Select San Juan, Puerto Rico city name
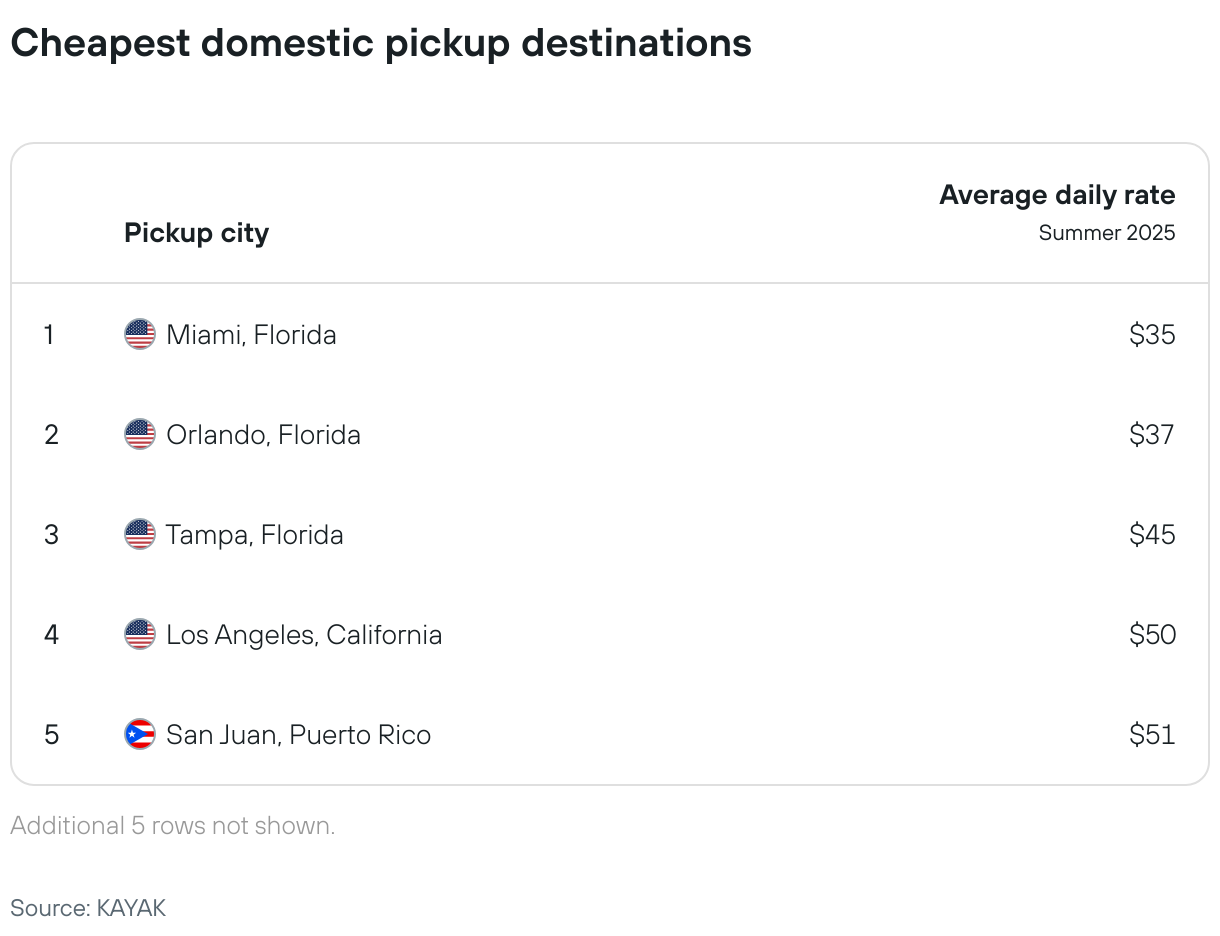 (x=299, y=735)
